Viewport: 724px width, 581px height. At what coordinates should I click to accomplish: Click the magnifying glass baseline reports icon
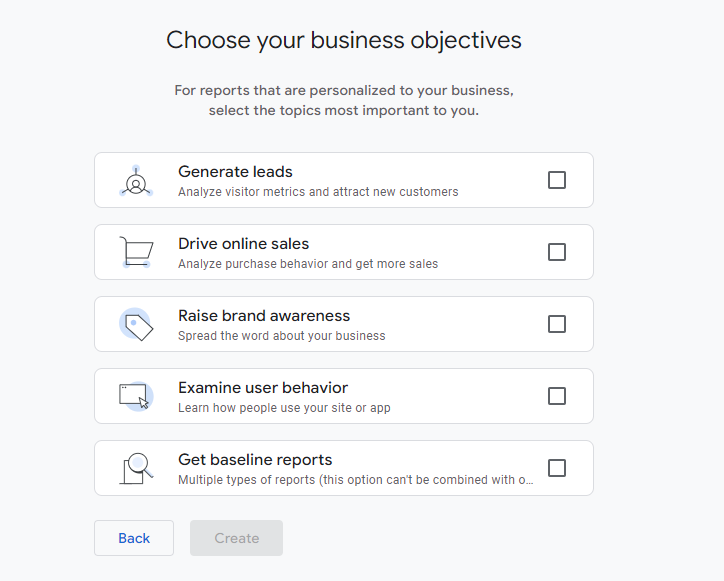click(136, 468)
